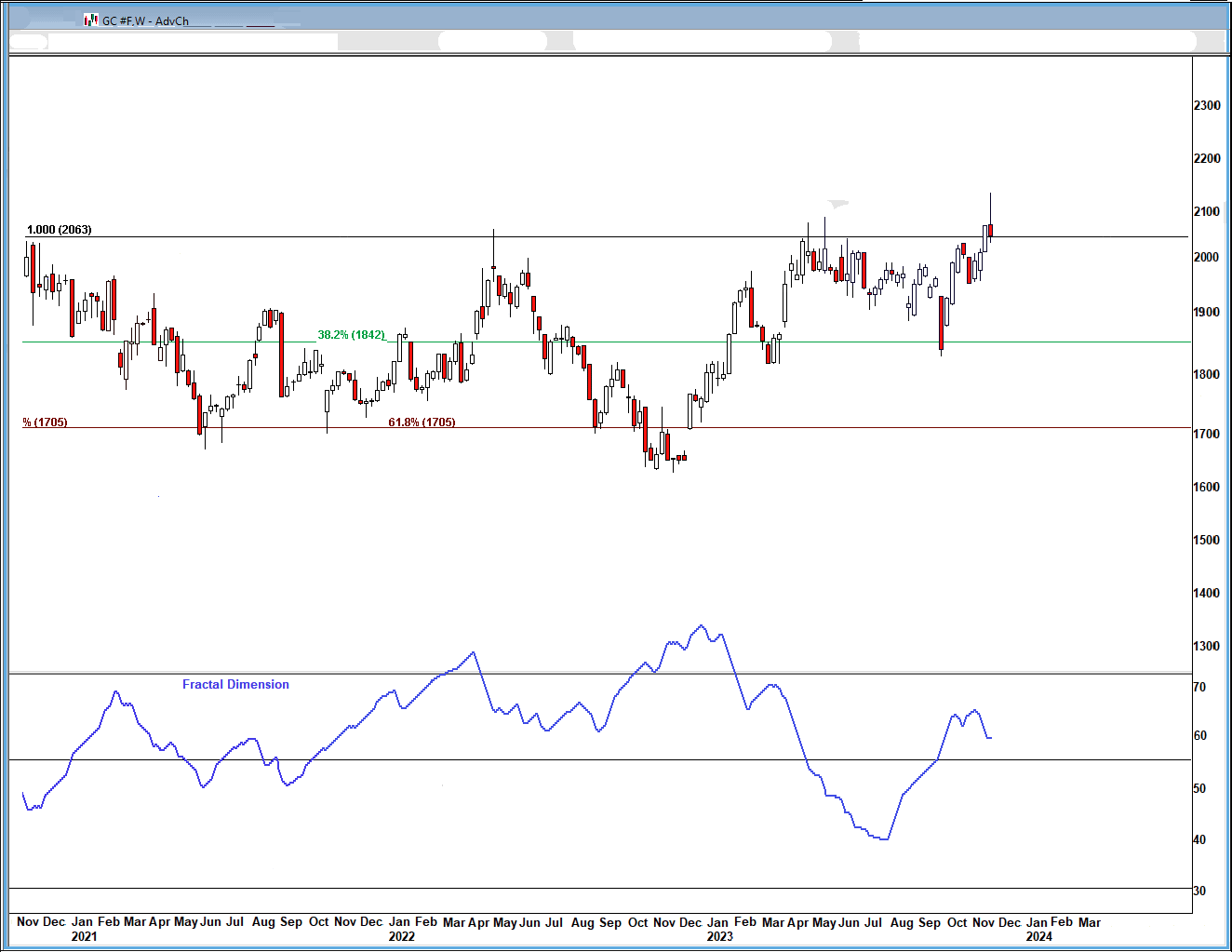Click the green 38.2% (1842) retracement label

(x=351, y=335)
